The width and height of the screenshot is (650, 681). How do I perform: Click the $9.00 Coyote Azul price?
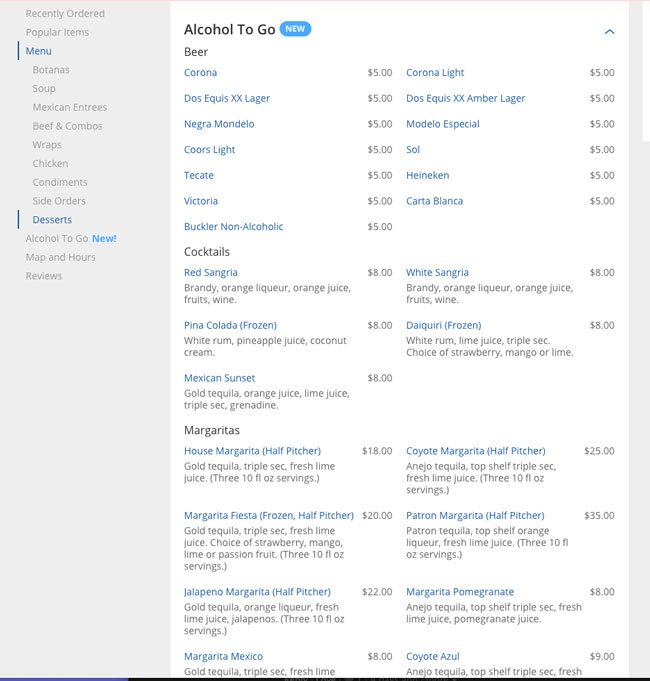click(602, 656)
